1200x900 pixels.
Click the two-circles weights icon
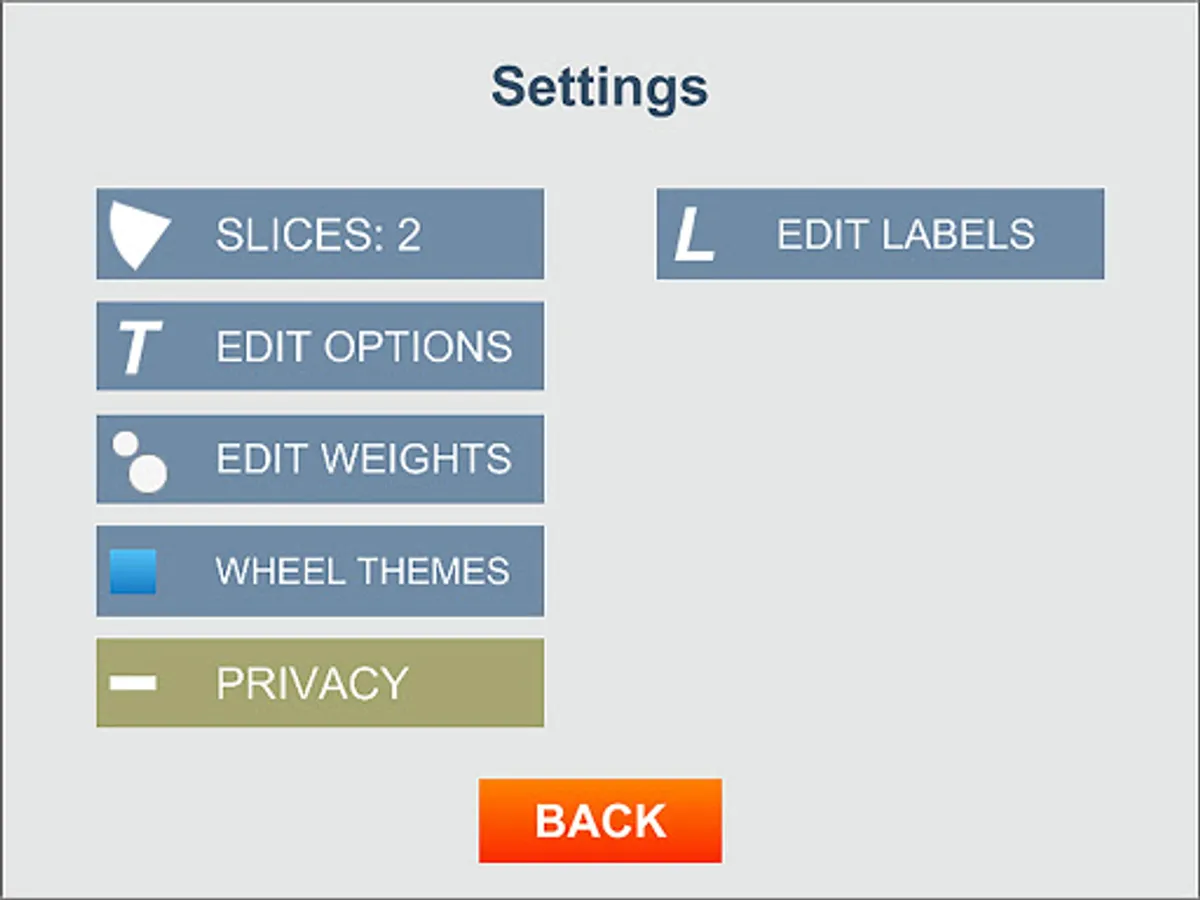click(x=140, y=461)
